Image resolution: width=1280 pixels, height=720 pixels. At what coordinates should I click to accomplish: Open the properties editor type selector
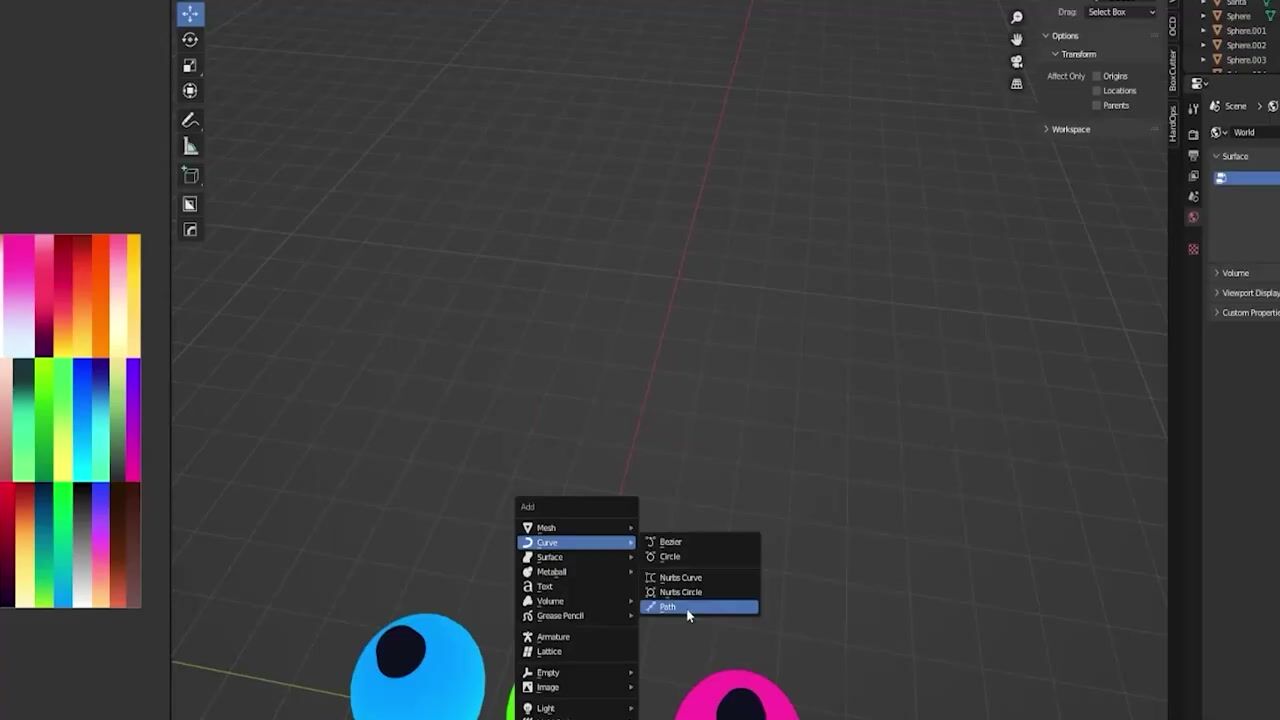[1199, 84]
